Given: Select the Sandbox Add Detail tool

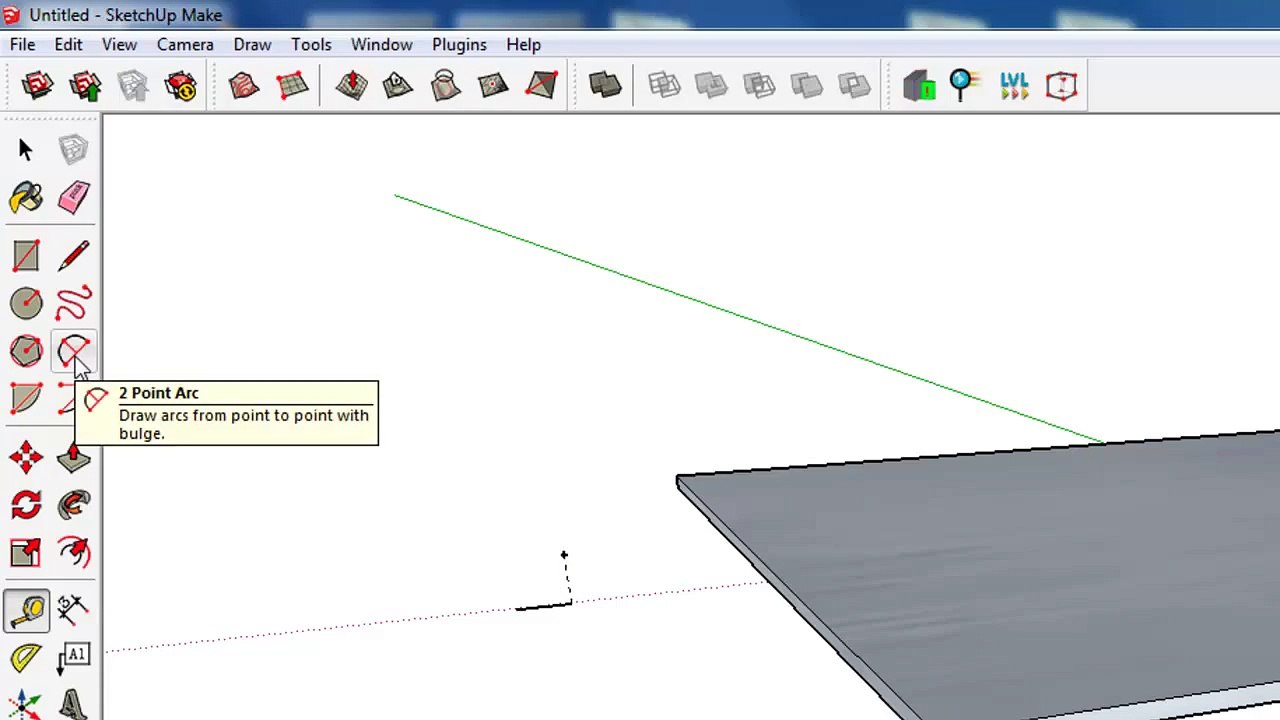Looking at the screenshot, I should (493, 86).
